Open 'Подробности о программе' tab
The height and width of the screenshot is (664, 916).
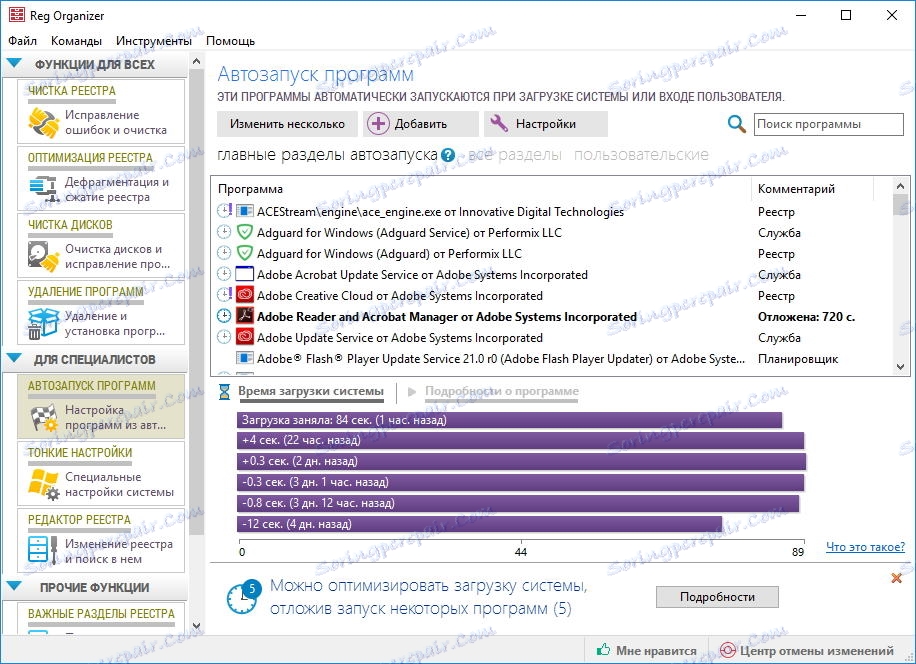(502, 391)
